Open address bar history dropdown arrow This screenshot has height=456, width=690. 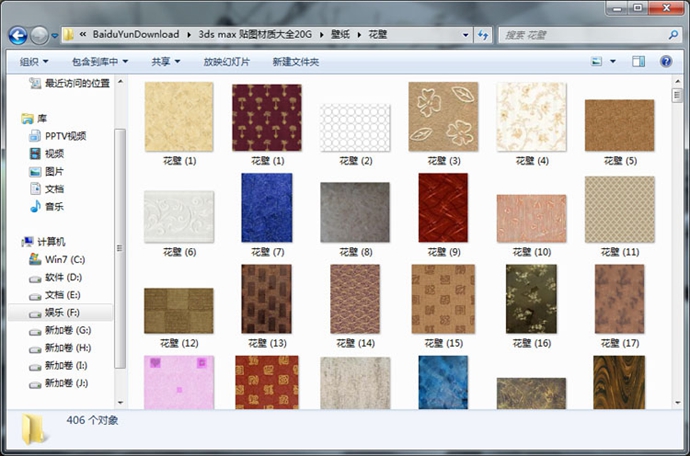pos(466,35)
